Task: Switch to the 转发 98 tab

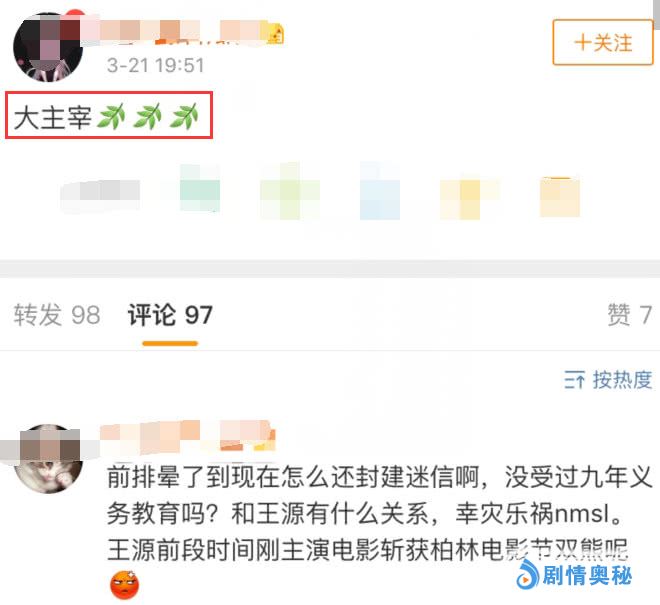Action: point(57,314)
